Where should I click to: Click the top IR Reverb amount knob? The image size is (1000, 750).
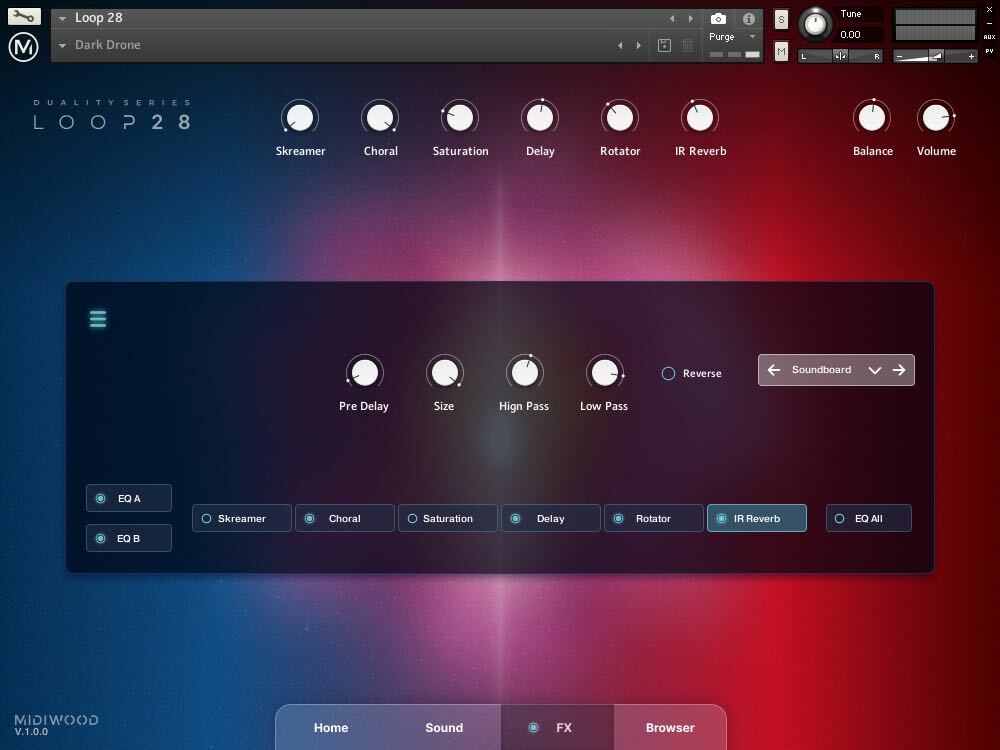[x=700, y=117]
